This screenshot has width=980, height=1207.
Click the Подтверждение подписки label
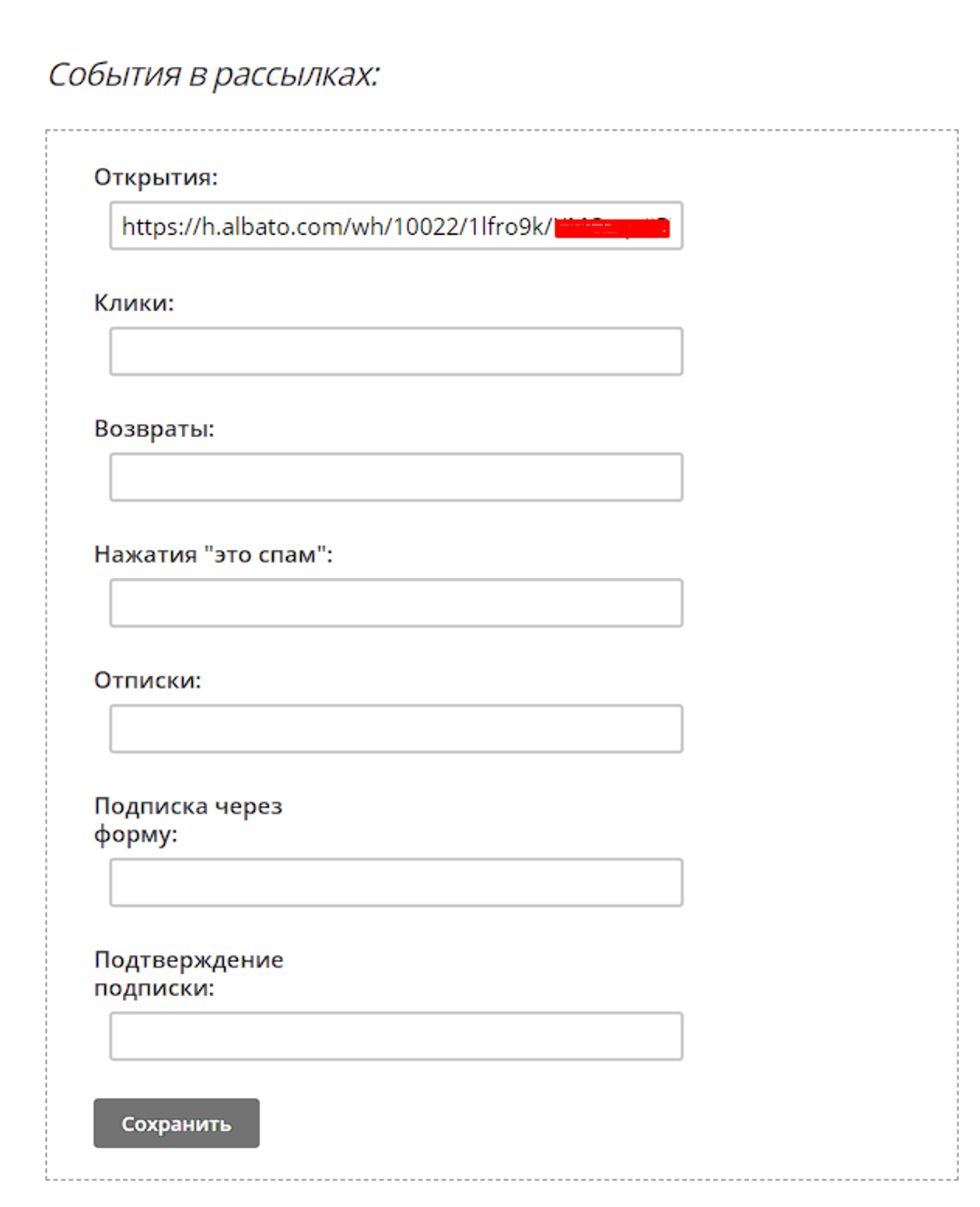[x=188, y=973]
